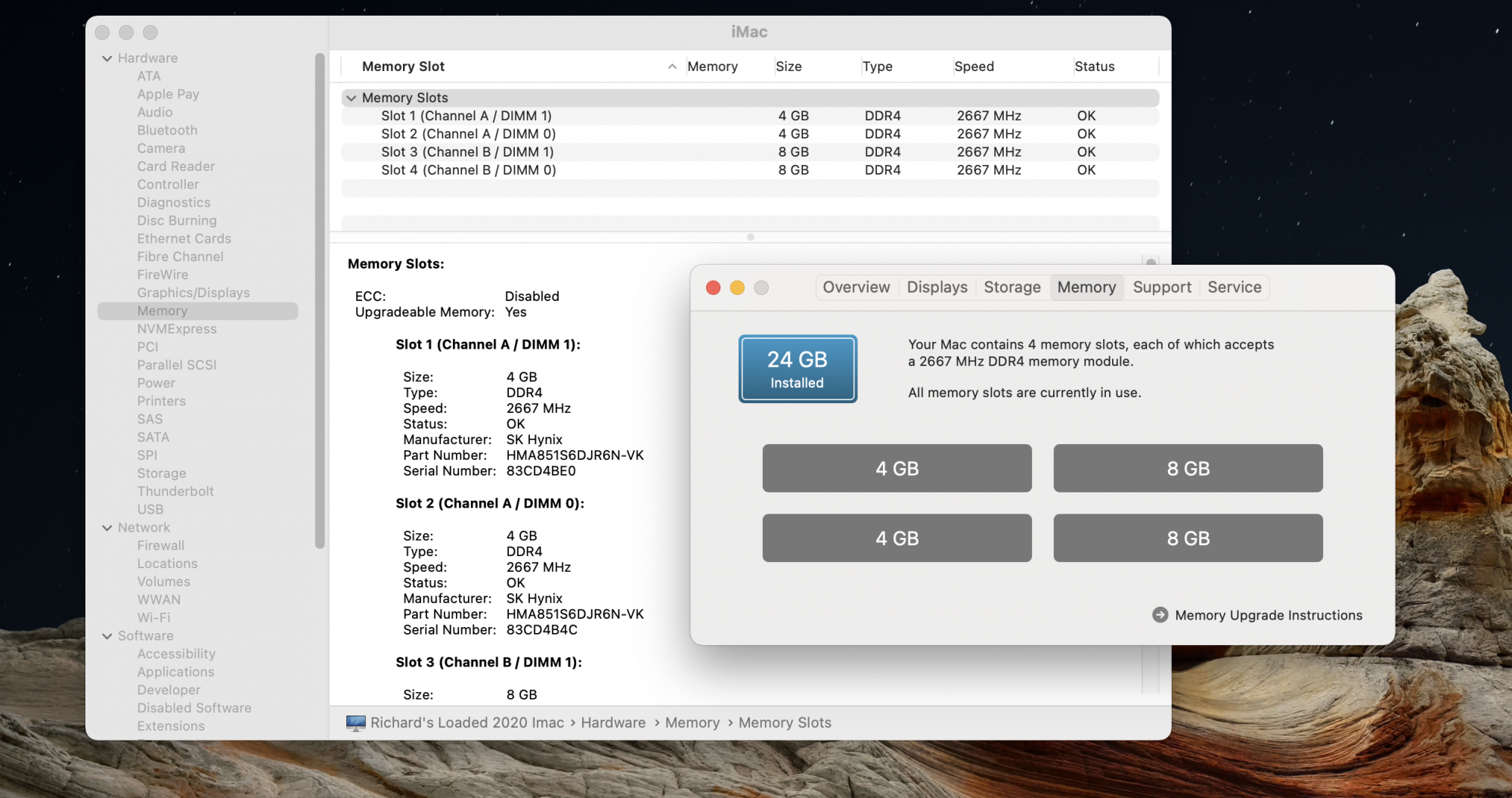Click serial number 83CD4BE0
This screenshot has width=1512, height=798.
(541, 471)
